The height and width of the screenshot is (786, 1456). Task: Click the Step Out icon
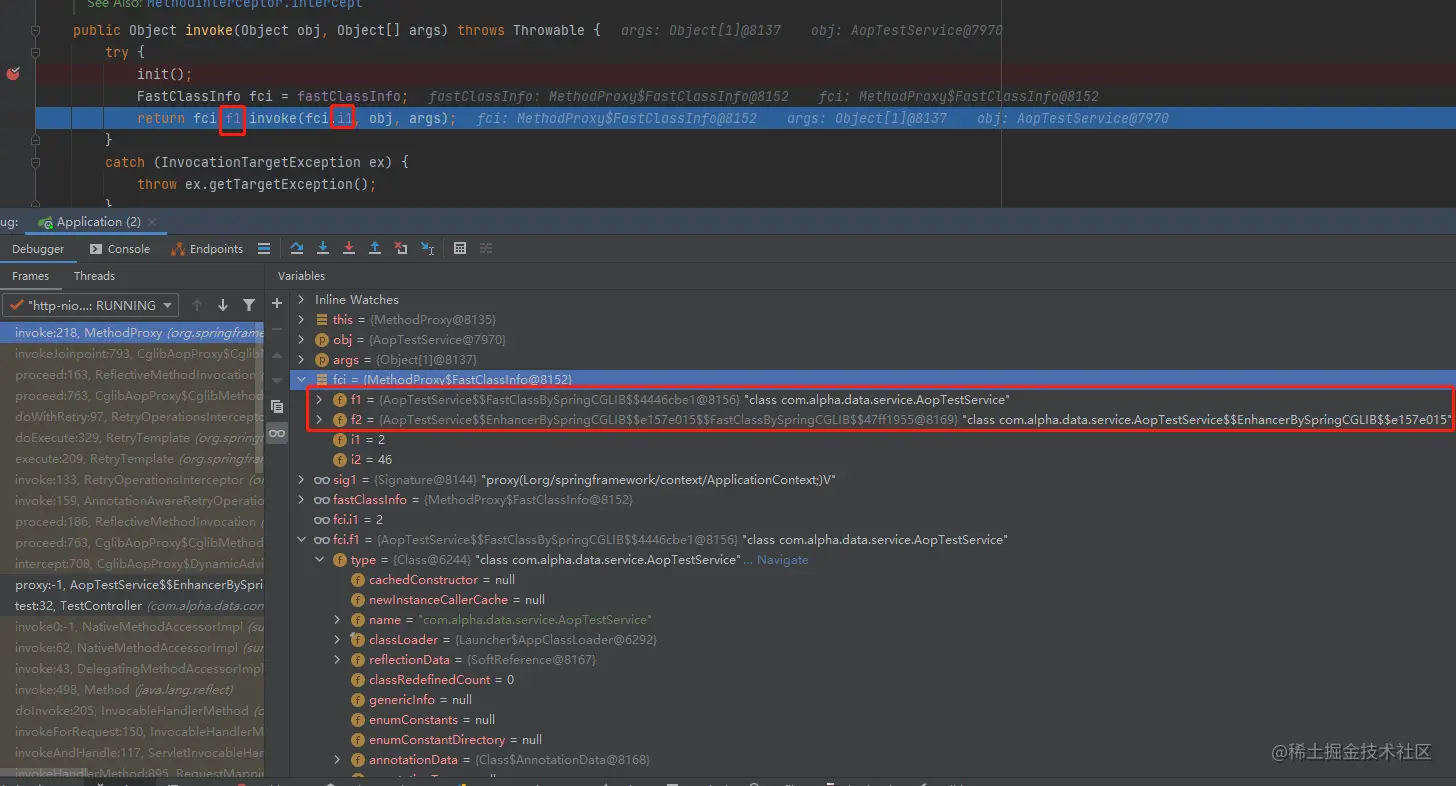pos(375,248)
